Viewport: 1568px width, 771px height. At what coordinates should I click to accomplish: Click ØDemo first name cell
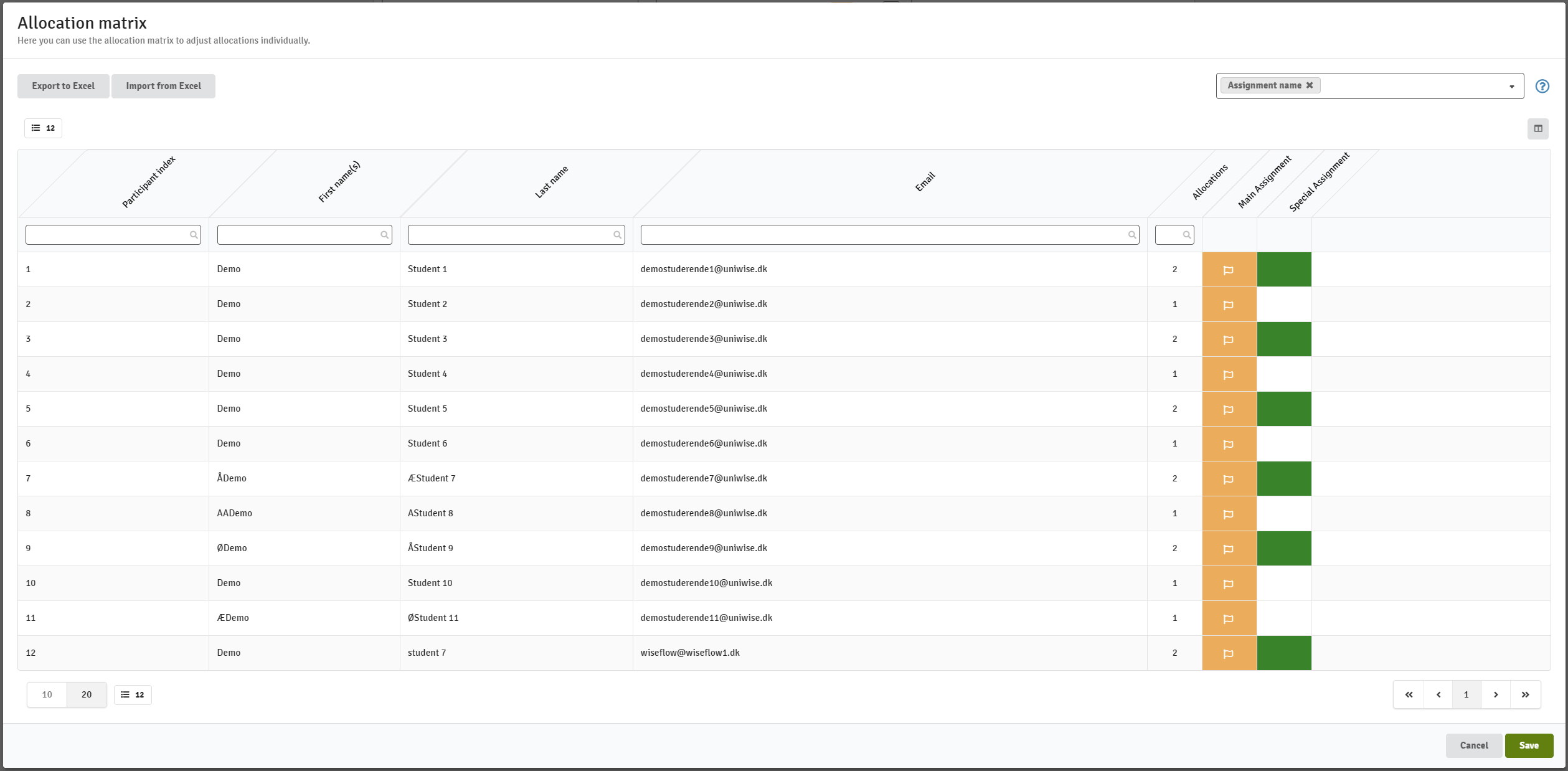[232, 548]
